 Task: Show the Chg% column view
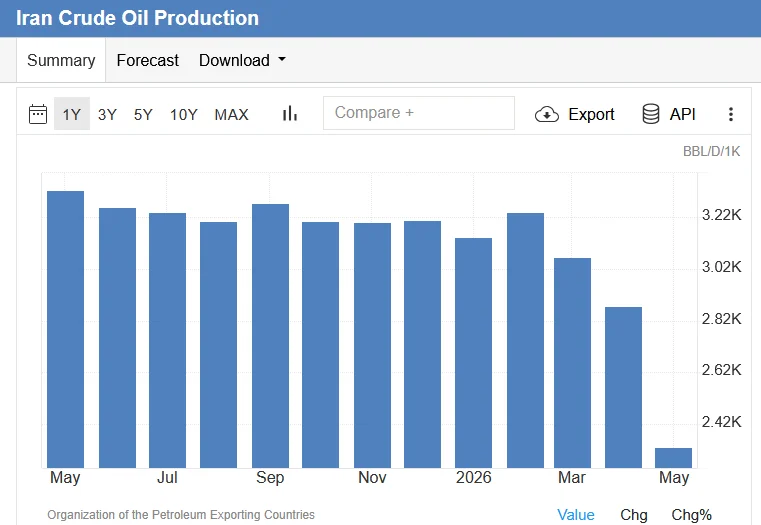[x=691, y=514]
